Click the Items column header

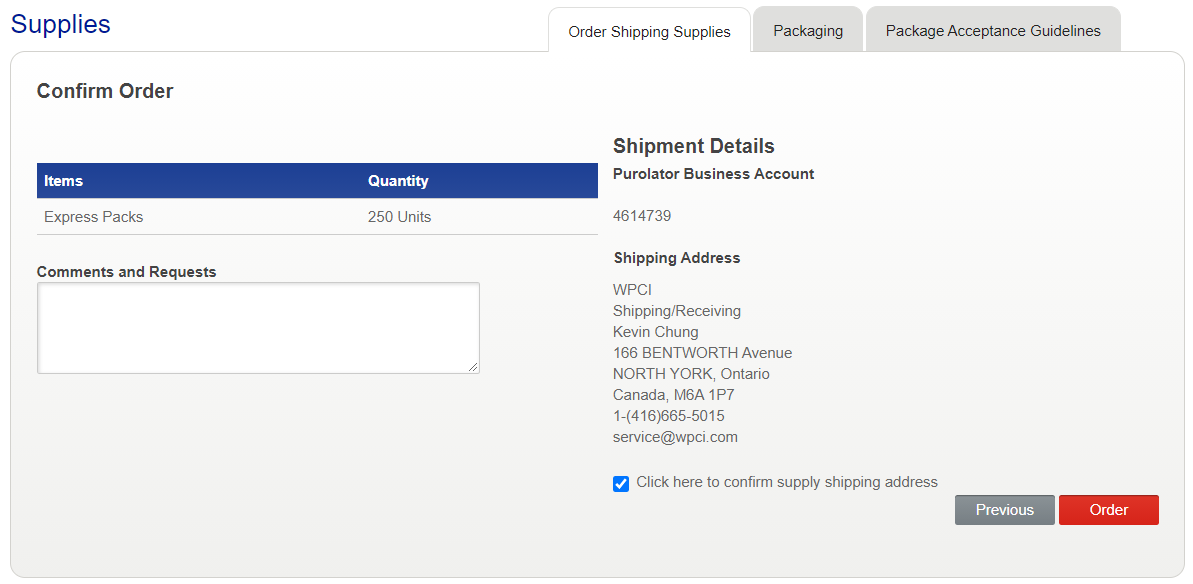pyautogui.click(x=64, y=181)
